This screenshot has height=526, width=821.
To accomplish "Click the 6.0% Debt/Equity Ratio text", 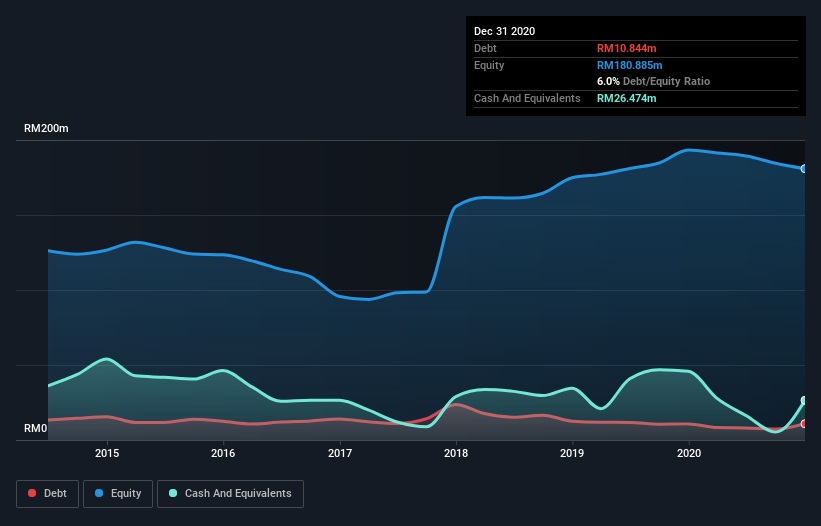I will [653, 81].
